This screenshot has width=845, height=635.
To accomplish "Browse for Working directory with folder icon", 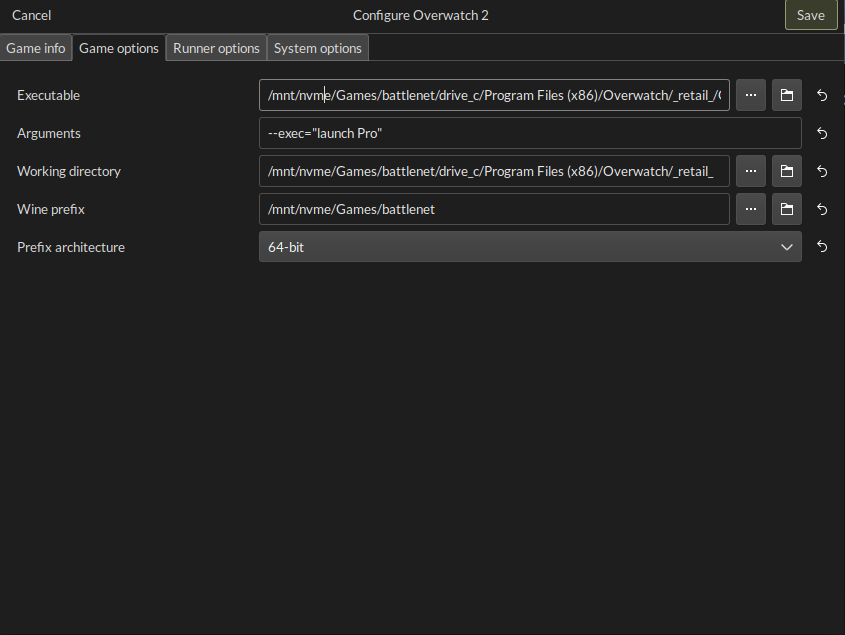I will [x=787, y=171].
